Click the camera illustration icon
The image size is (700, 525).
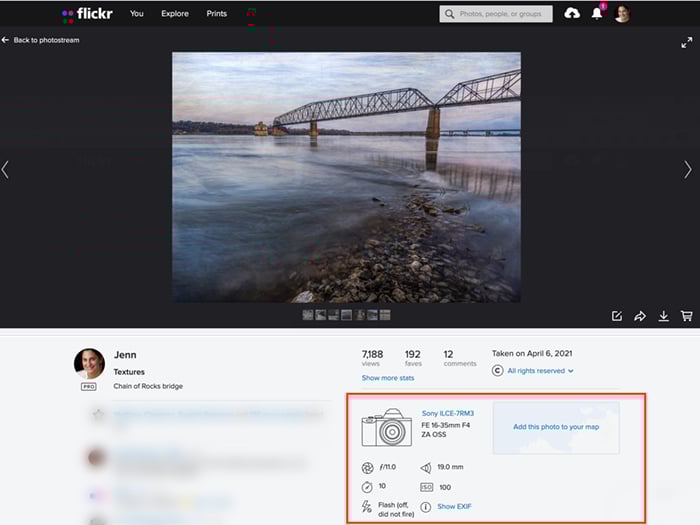point(387,427)
